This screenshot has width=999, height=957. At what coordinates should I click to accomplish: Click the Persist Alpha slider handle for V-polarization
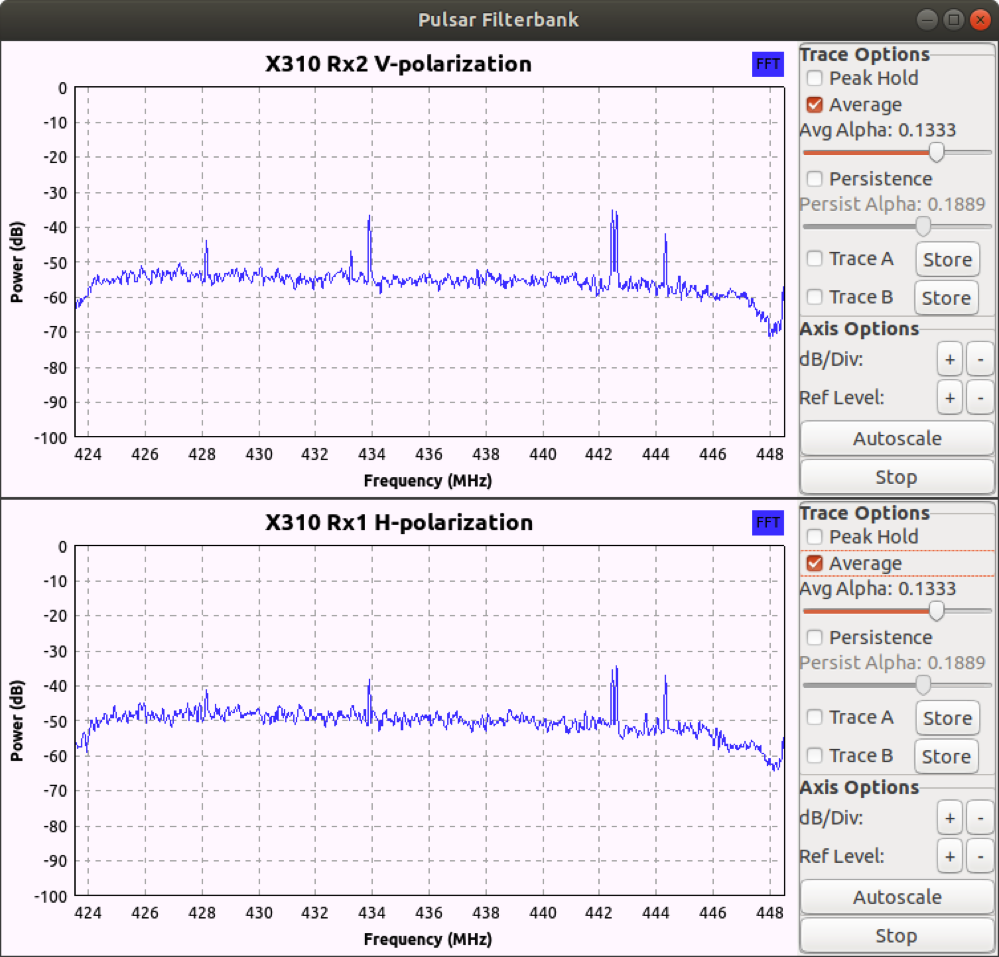click(923, 226)
